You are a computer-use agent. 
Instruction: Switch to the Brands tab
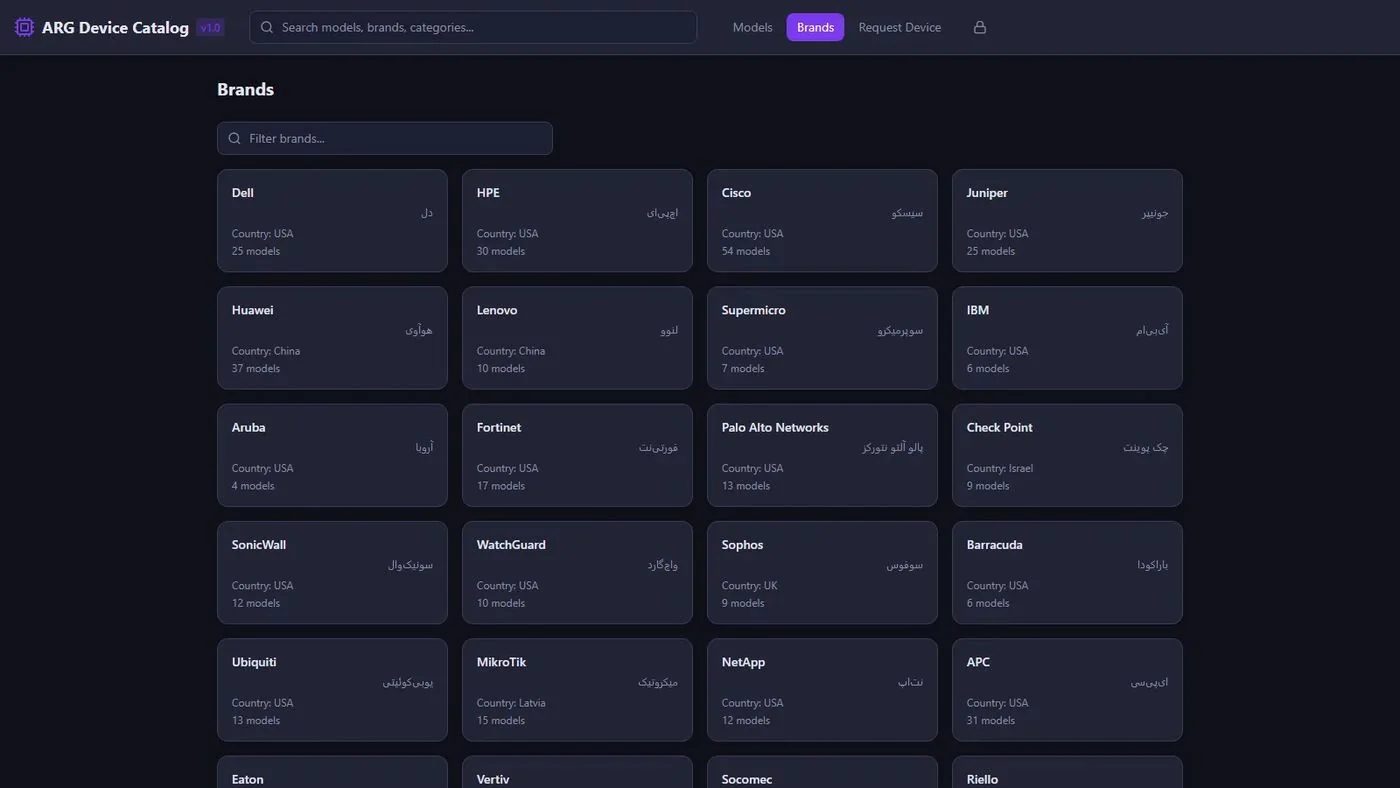coord(815,27)
